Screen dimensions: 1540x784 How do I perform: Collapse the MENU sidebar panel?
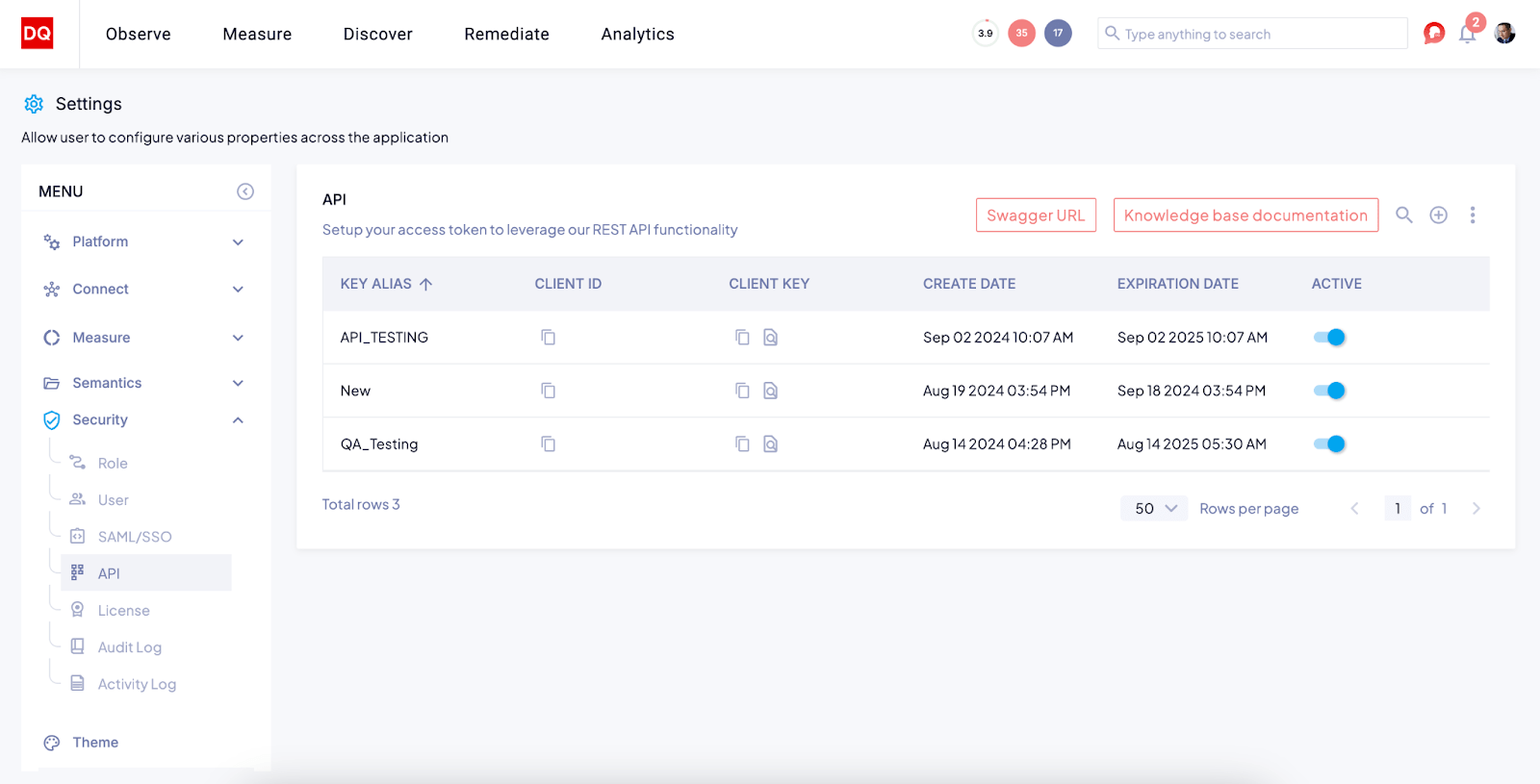[x=245, y=191]
